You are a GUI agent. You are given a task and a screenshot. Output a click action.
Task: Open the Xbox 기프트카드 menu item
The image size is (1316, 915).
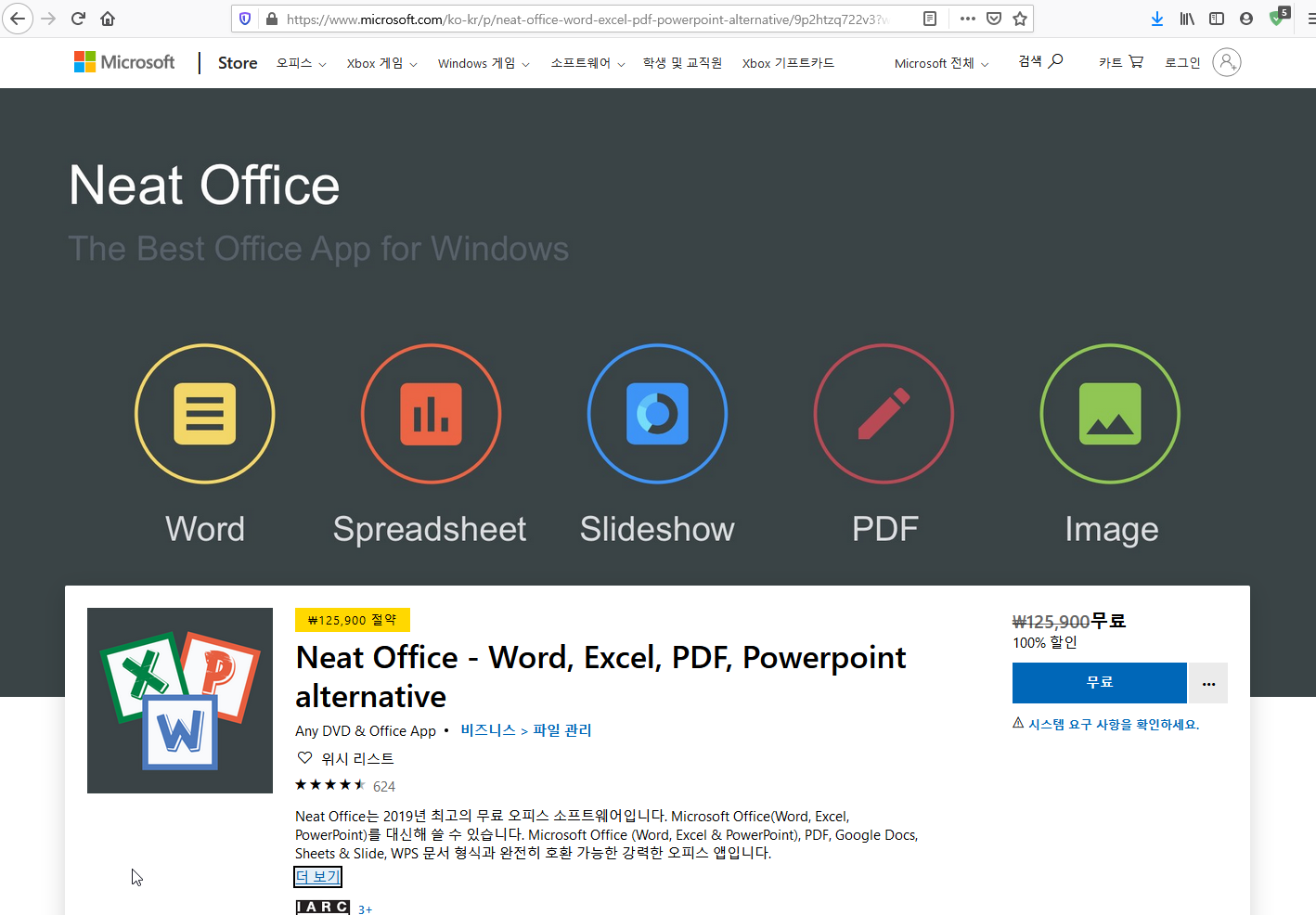coord(788,63)
